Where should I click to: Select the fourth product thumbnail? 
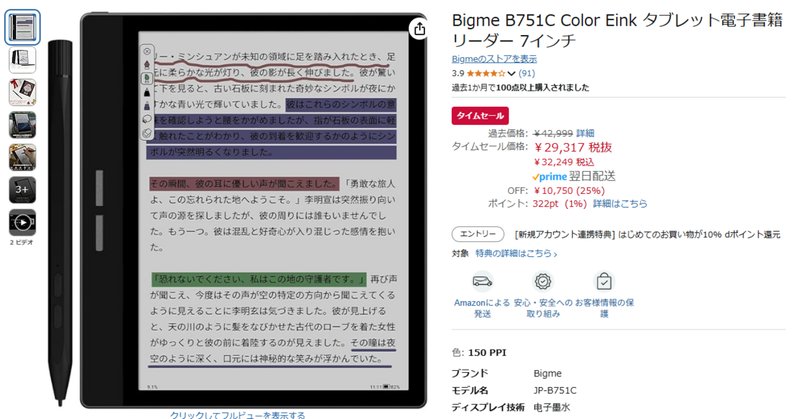(x=22, y=125)
